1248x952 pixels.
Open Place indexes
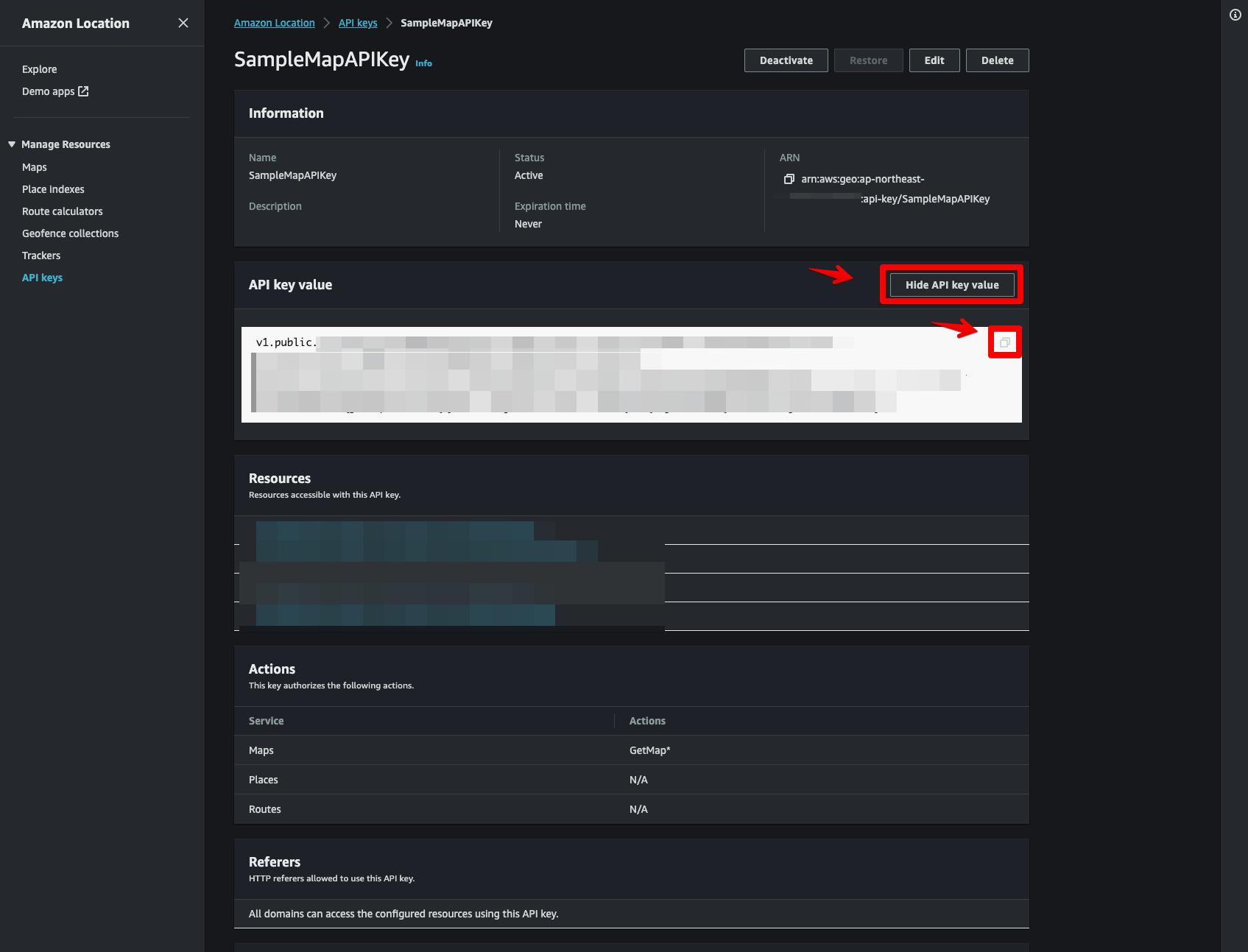53,189
